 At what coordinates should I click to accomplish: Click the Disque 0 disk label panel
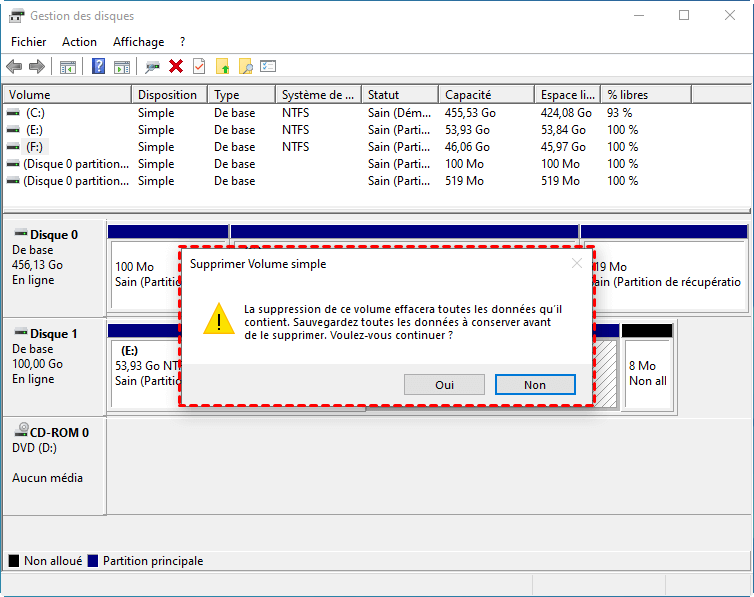(54, 268)
